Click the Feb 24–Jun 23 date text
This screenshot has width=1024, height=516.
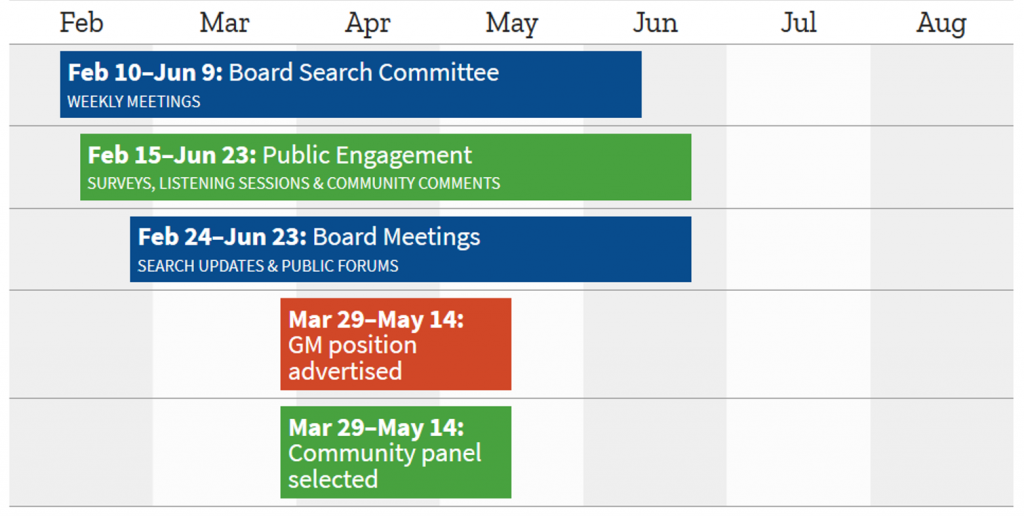coord(222,237)
